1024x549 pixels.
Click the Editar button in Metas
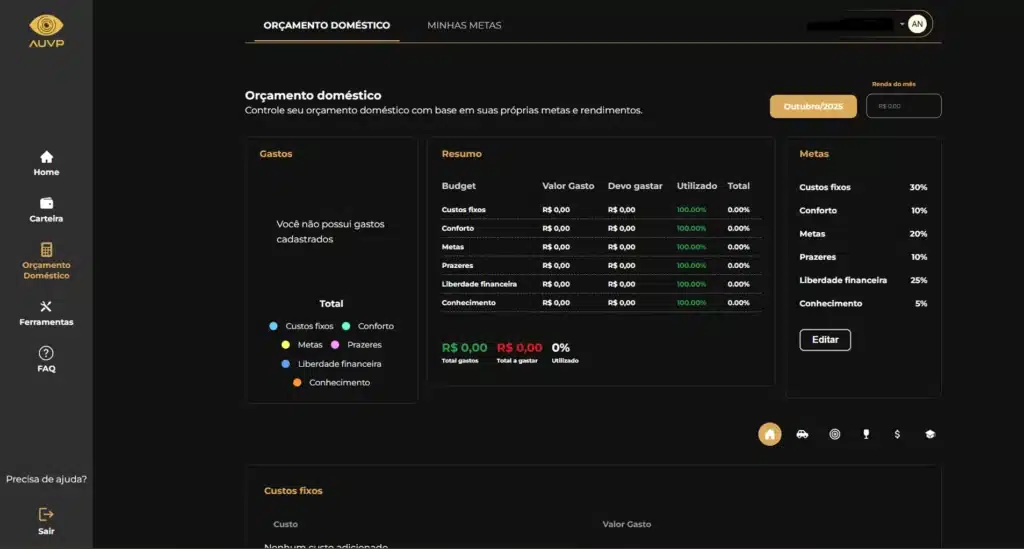point(825,340)
